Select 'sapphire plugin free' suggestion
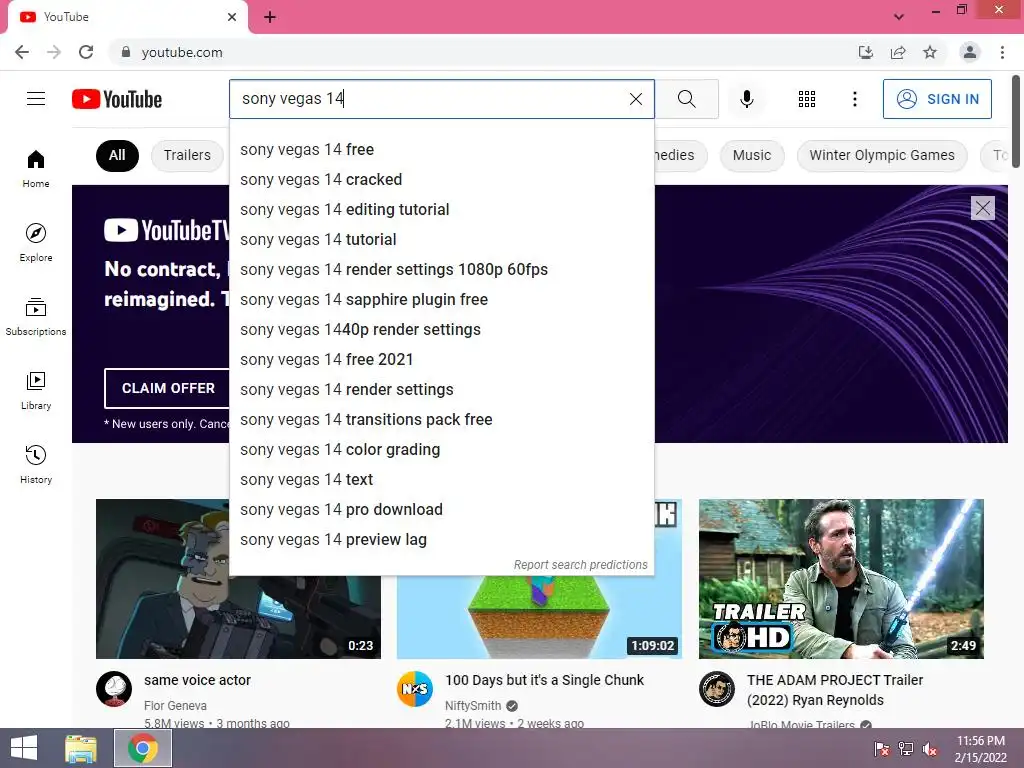 (x=441, y=300)
